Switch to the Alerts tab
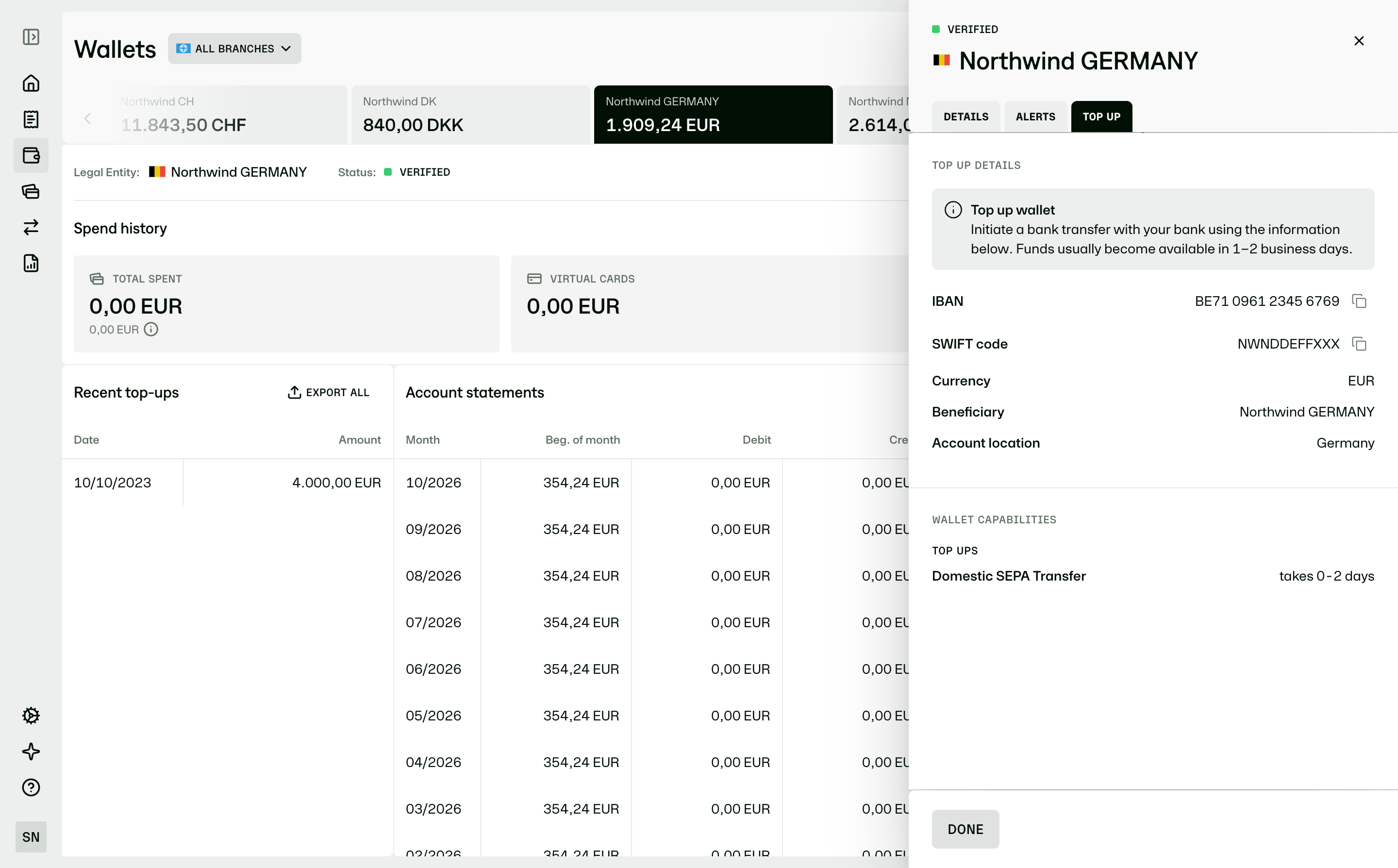Screen dimensions: 1398x868 tap(1035, 117)
